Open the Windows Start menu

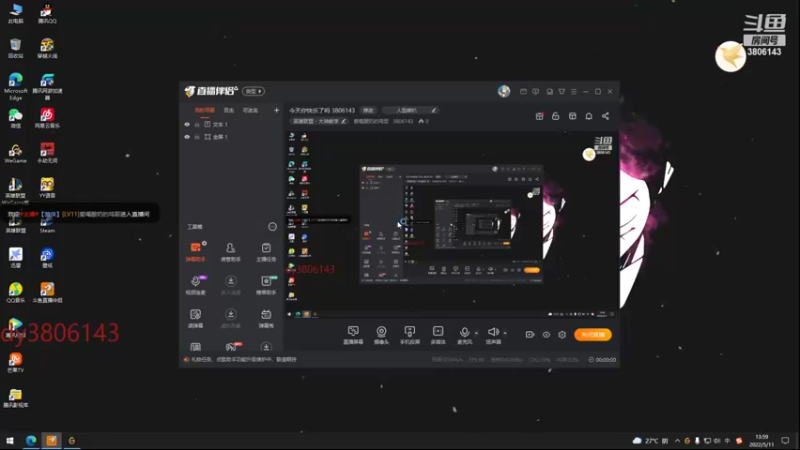[x=10, y=440]
